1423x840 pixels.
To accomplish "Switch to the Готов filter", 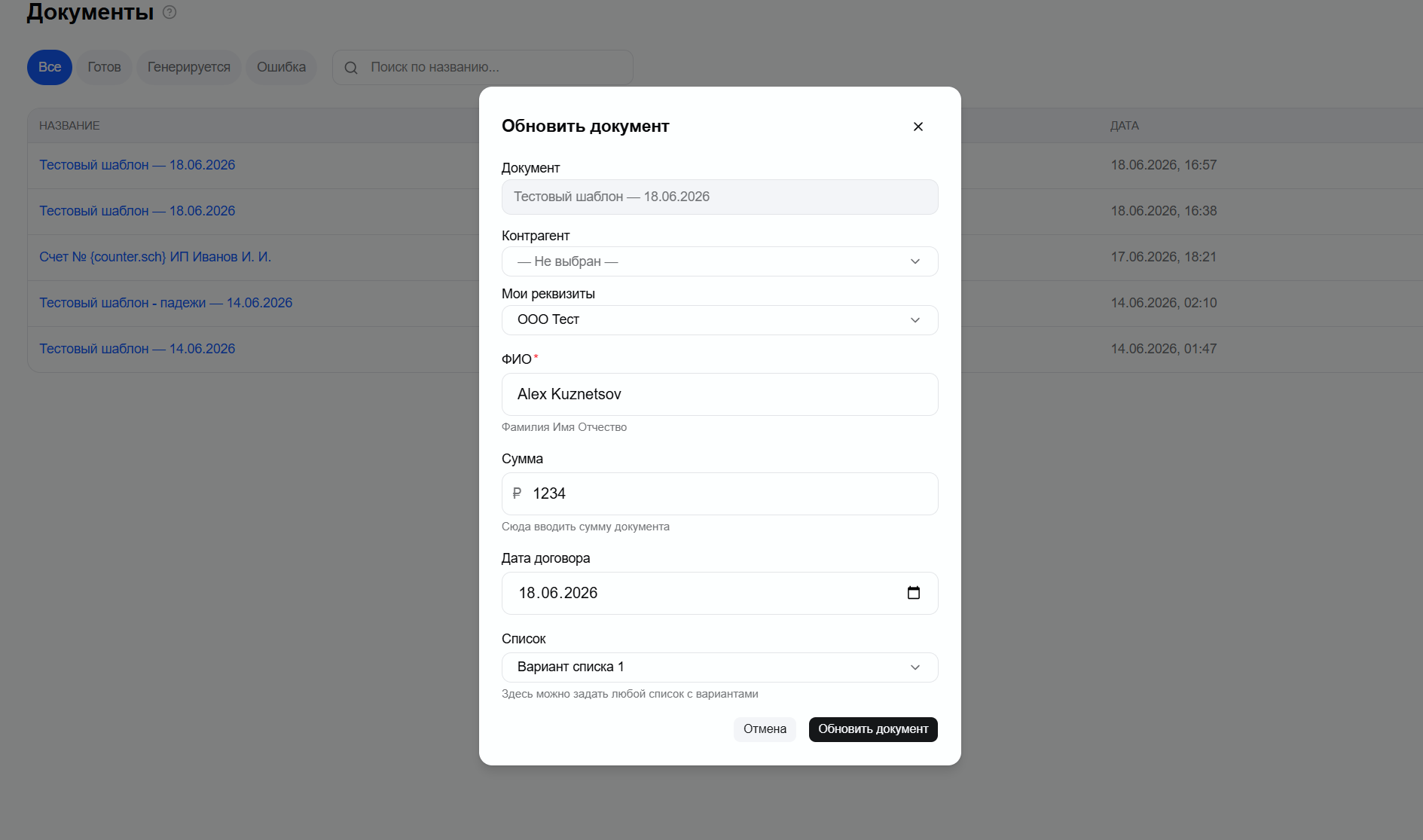I will point(104,67).
